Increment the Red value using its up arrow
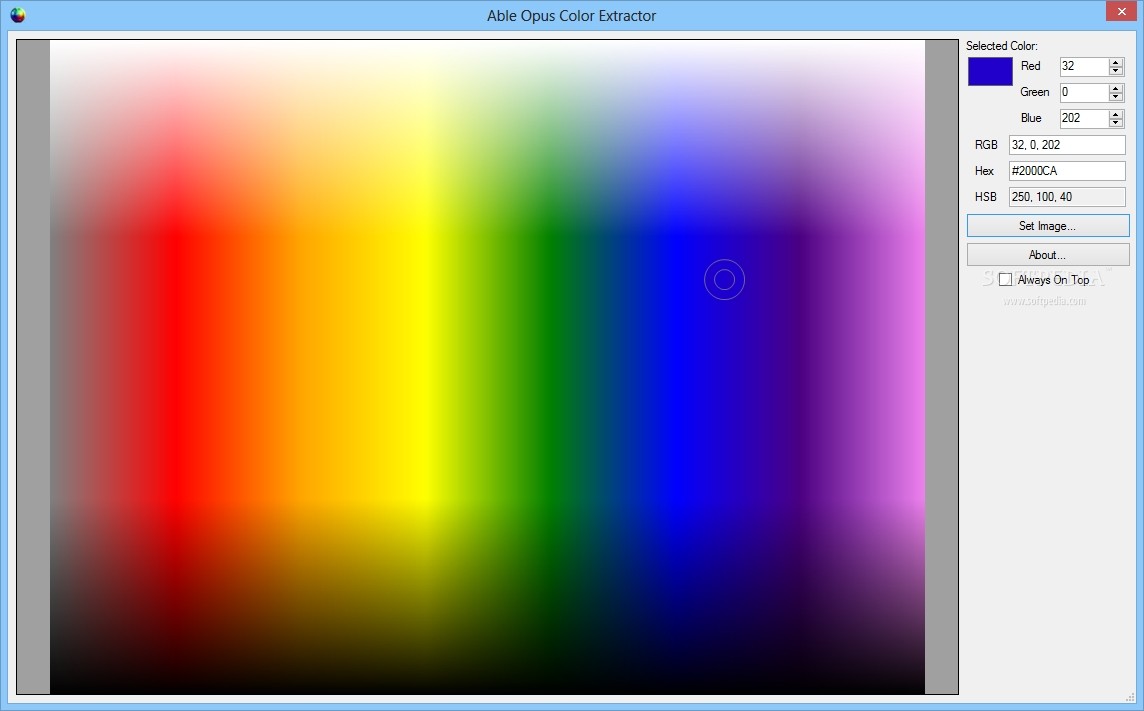 (1117, 62)
